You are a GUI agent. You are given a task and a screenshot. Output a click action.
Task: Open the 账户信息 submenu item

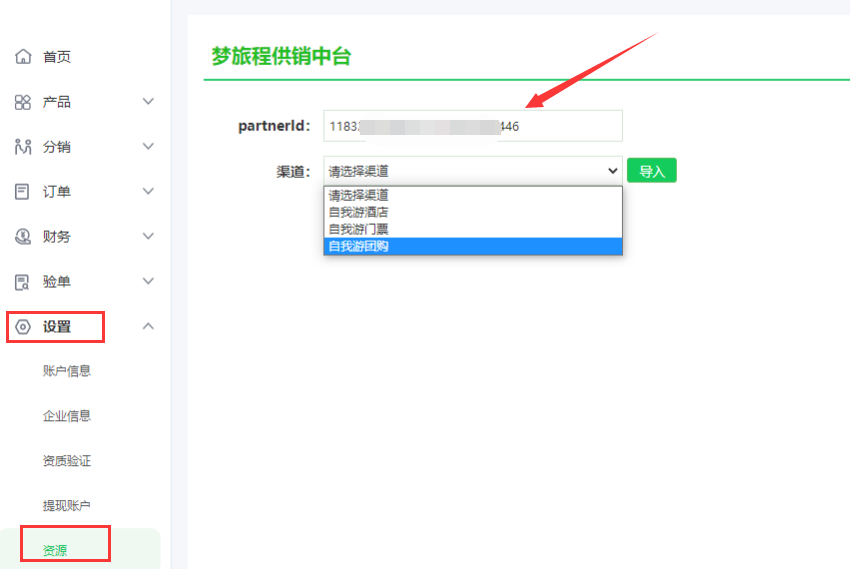tap(67, 371)
